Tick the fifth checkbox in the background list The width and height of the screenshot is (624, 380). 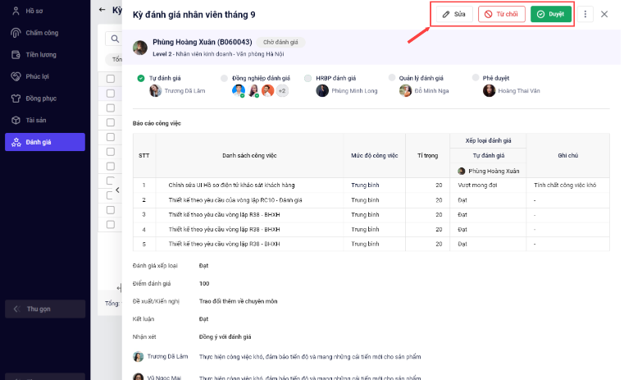pyautogui.click(x=111, y=137)
